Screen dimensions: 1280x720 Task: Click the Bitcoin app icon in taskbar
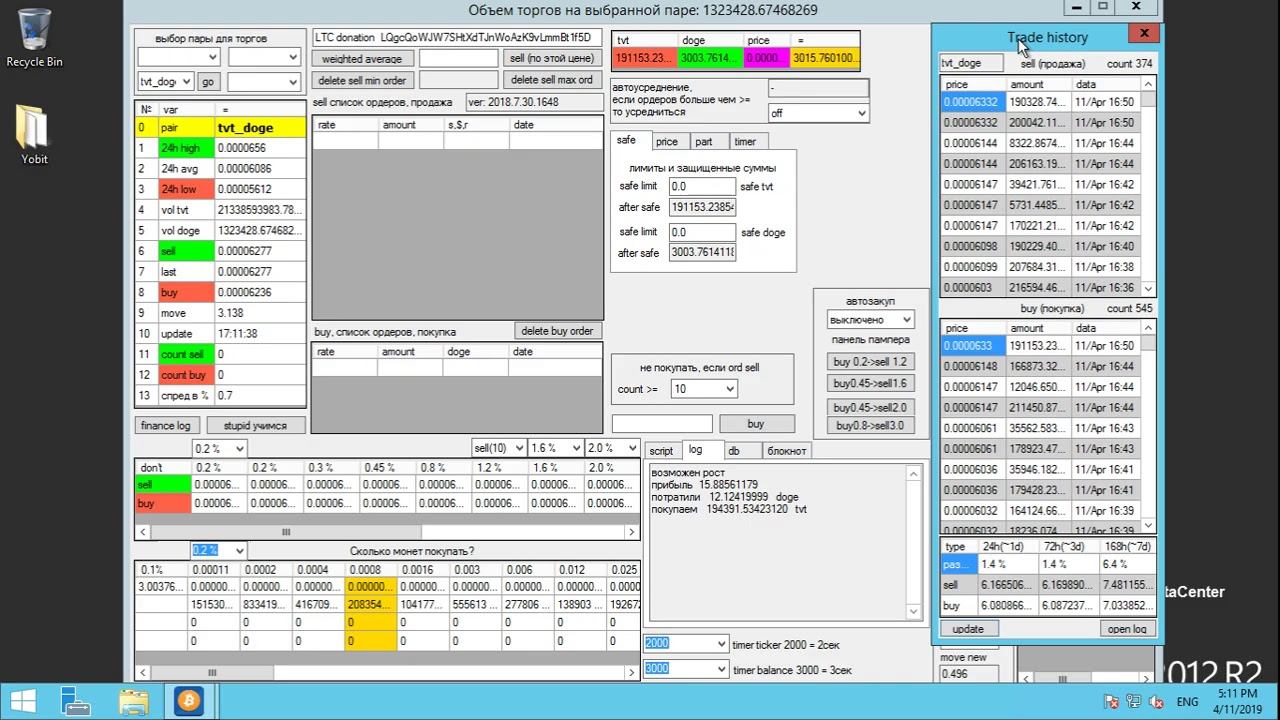[x=188, y=701]
